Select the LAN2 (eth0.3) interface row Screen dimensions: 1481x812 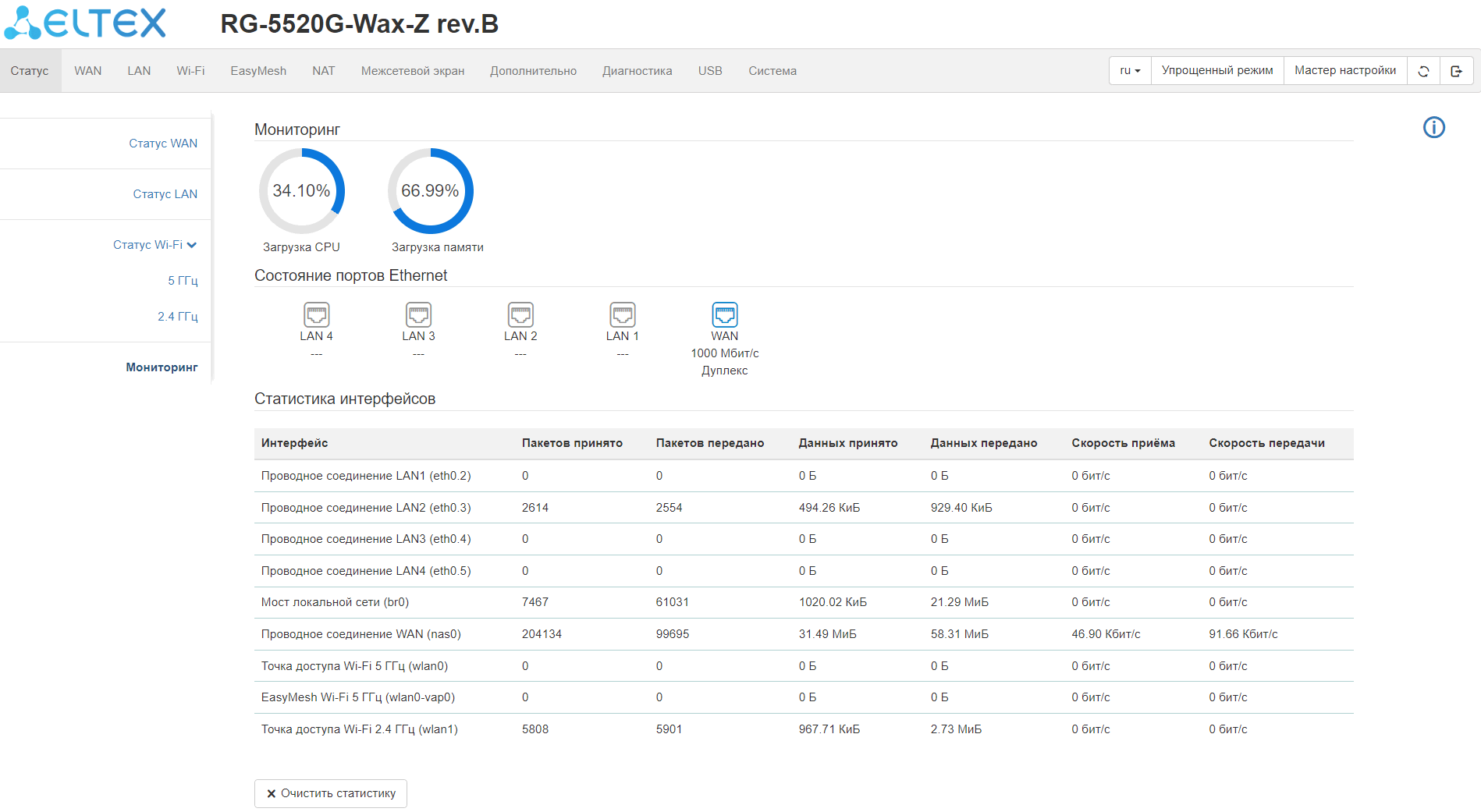[x=804, y=508]
